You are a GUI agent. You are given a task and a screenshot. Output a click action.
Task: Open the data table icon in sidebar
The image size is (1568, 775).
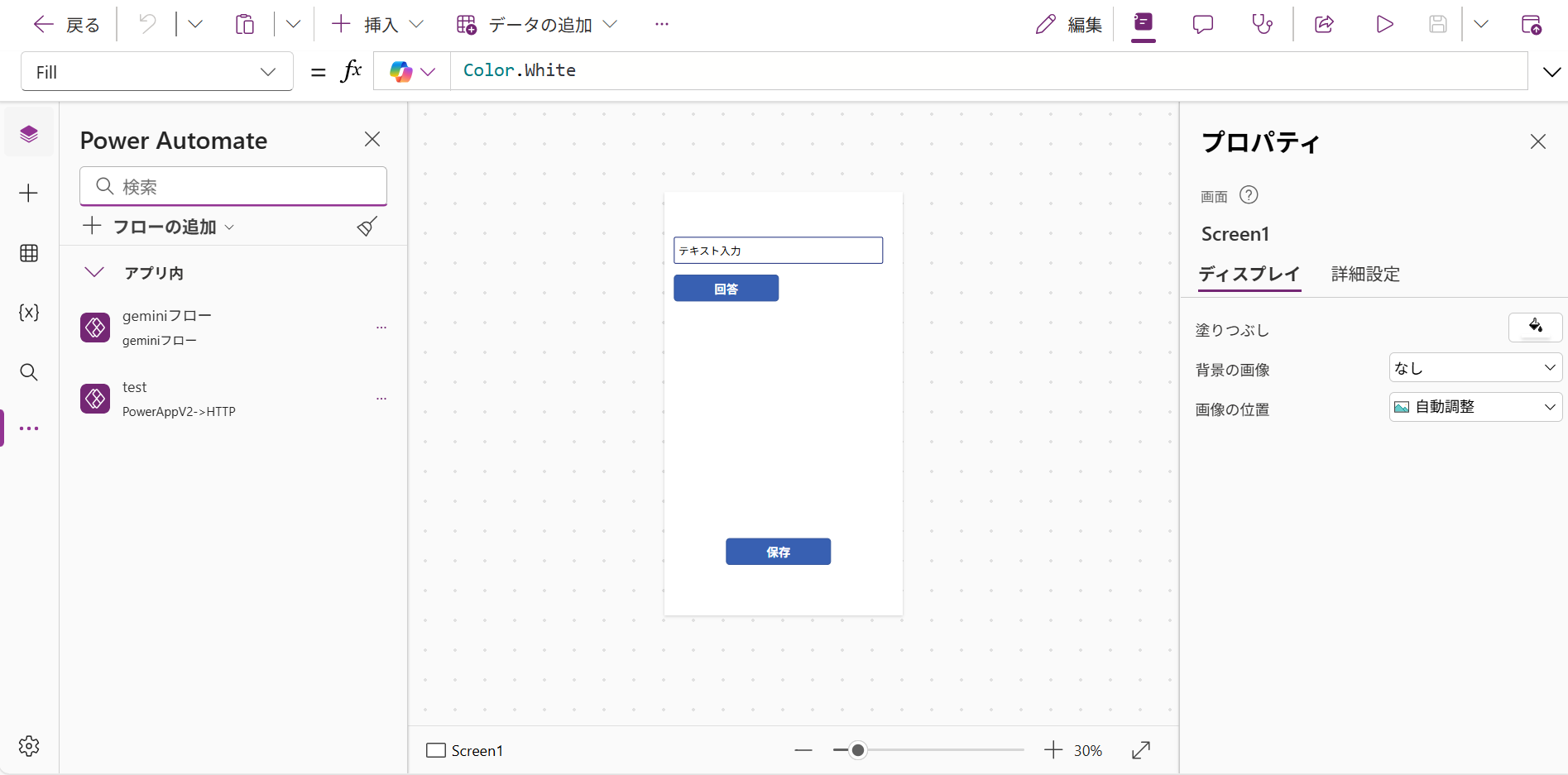coord(29,253)
